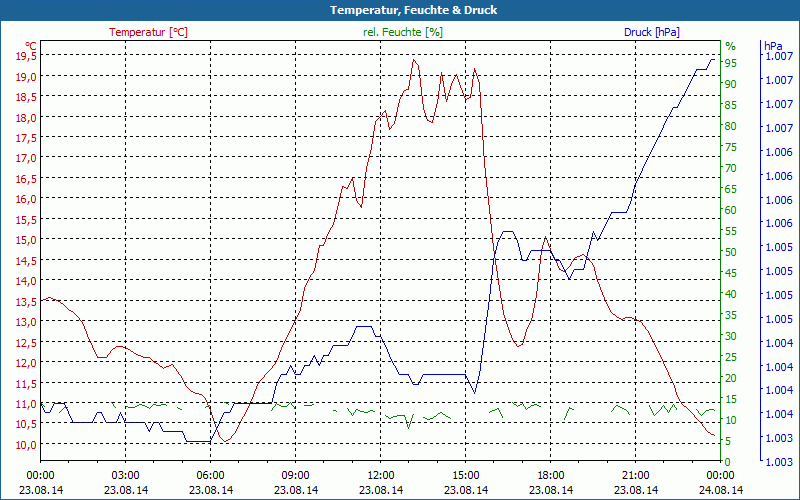800x500 pixels.
Task: Click the green '75' humidity axis value
Action: pos(731,147)
